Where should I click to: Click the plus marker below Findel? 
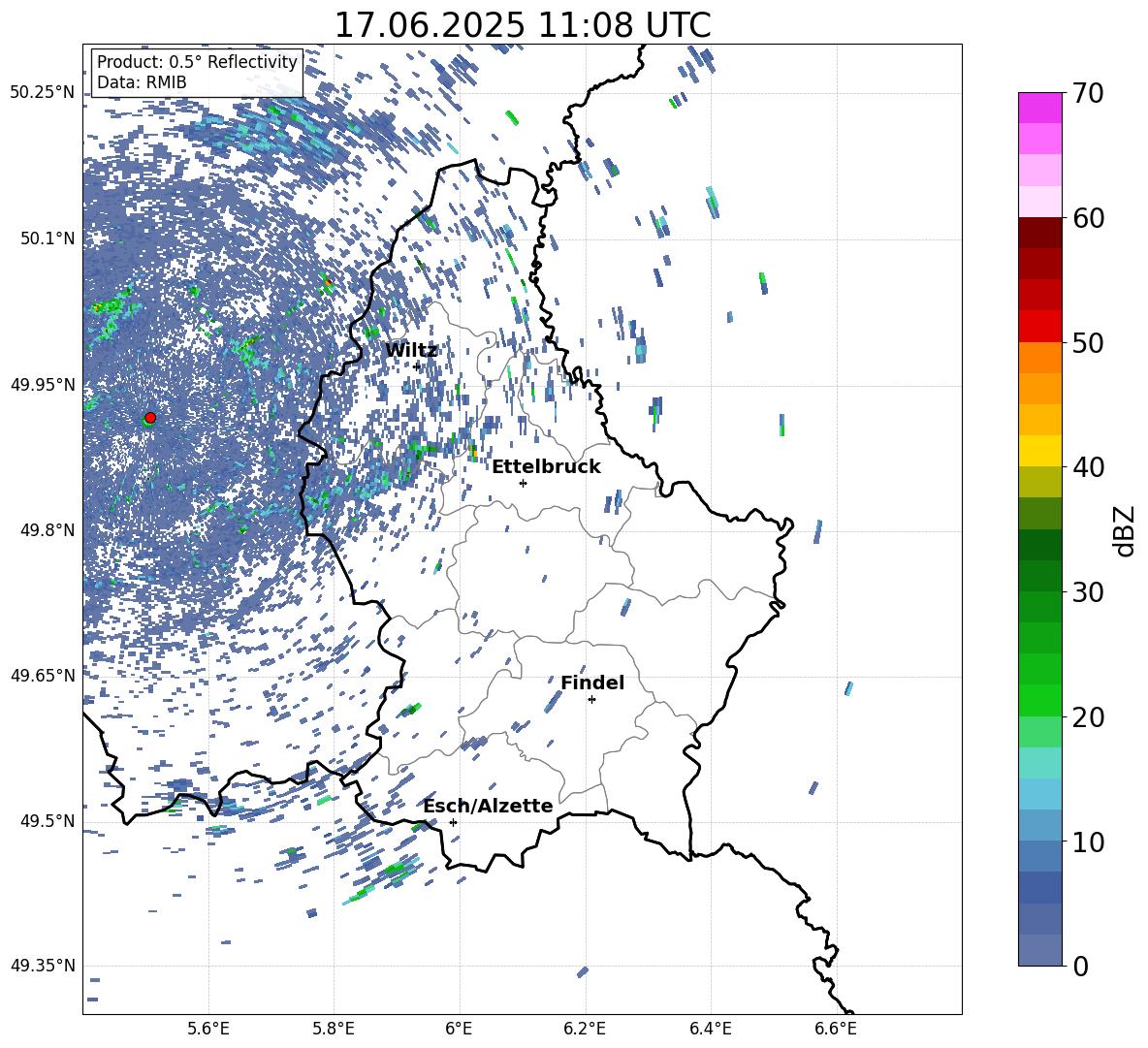pyautogui.click(x=591, y=700)
